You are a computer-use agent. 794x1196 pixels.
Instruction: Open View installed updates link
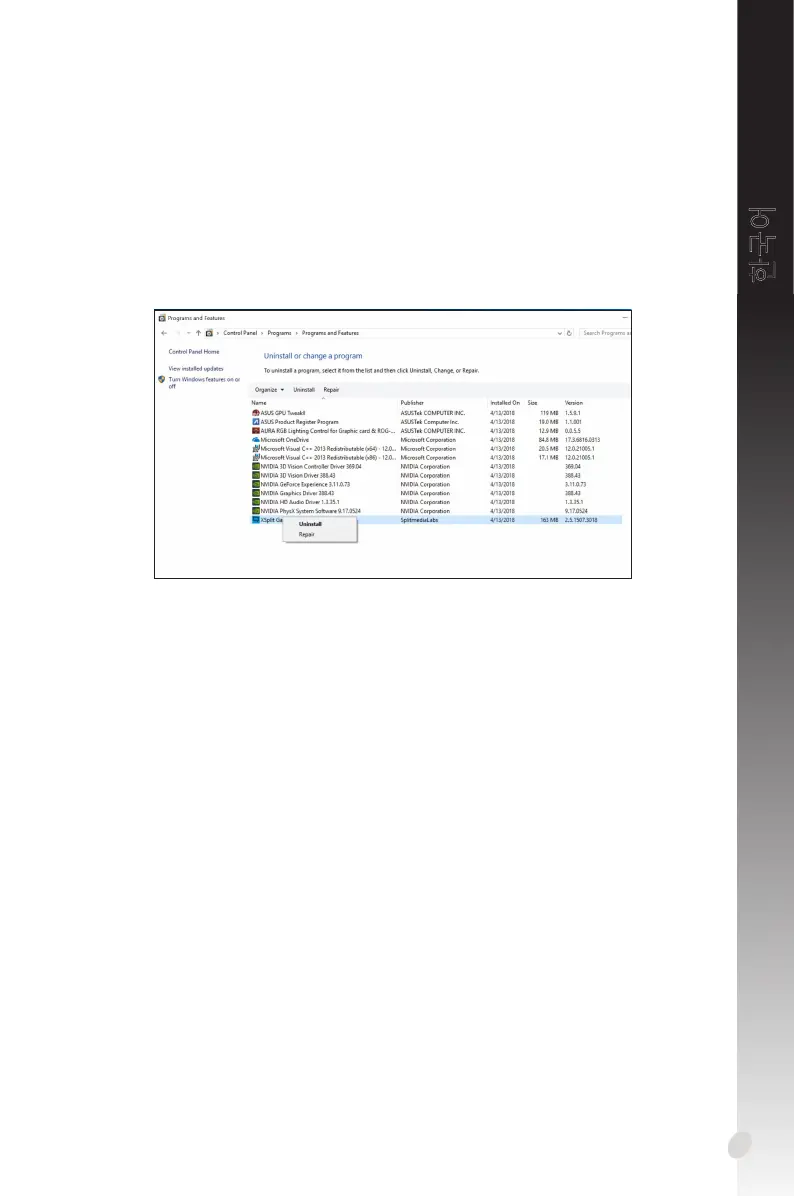(x=196, y=368)
